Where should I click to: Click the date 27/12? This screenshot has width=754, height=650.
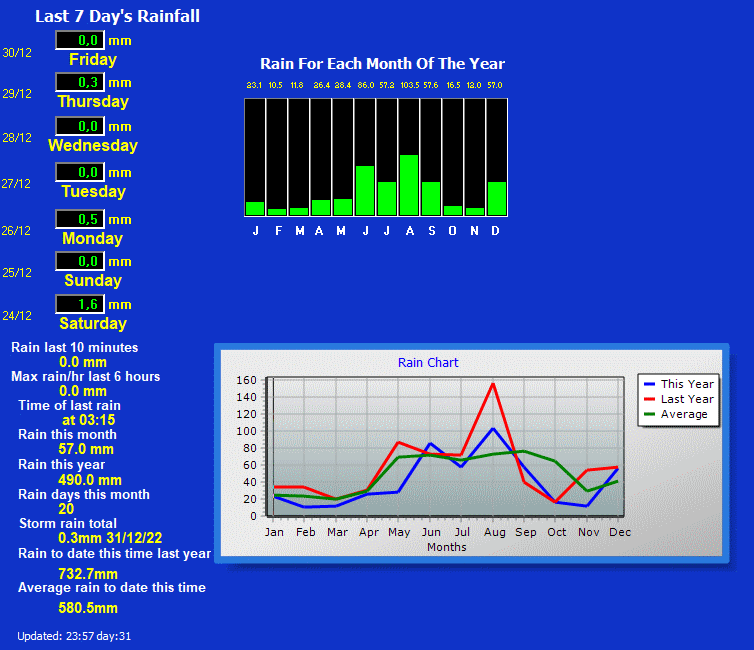[x=16, y=184]
